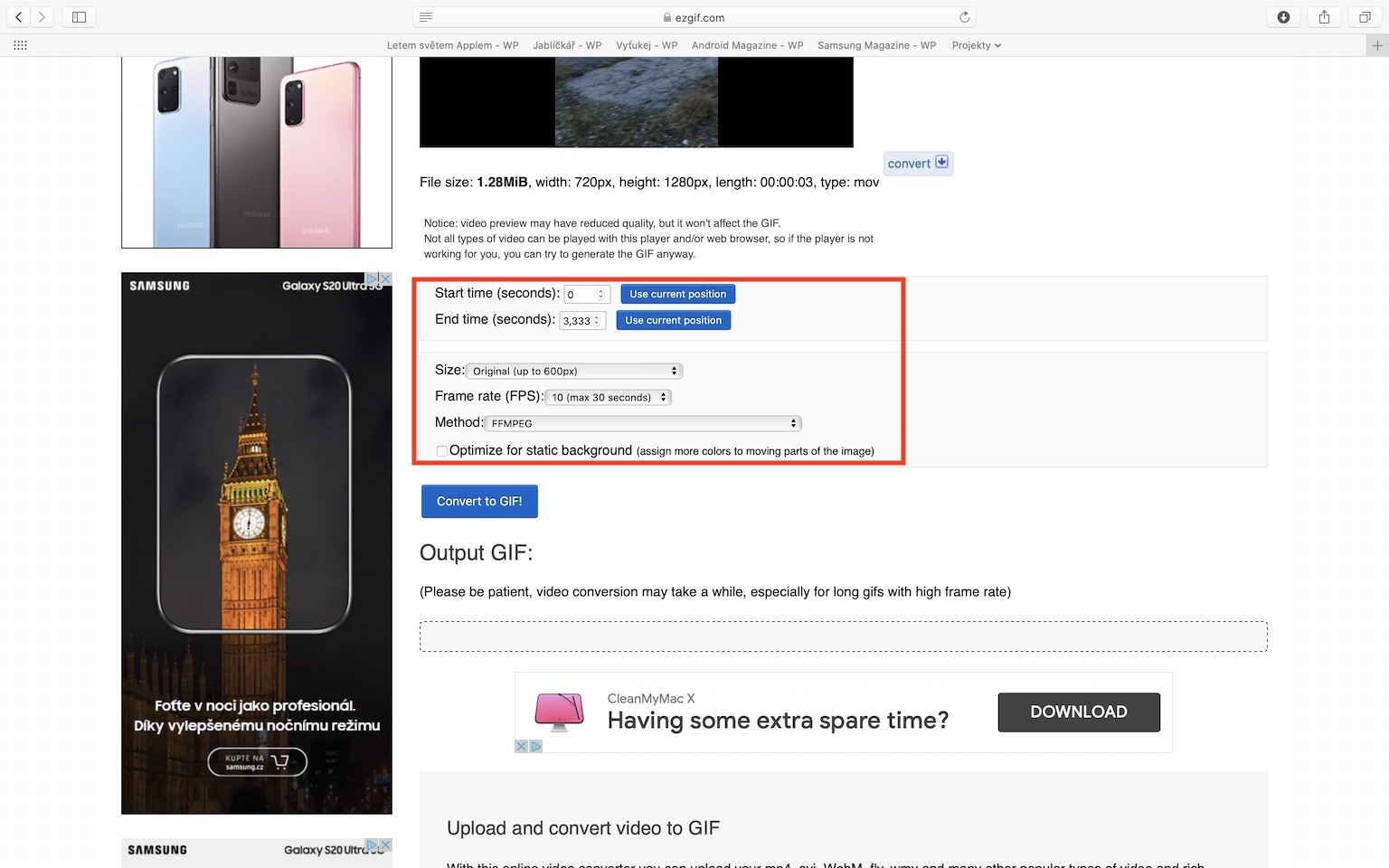This screenshot has width=1389, height=868.
Task: Use current position for End time
Action: (x=674, y=320)
